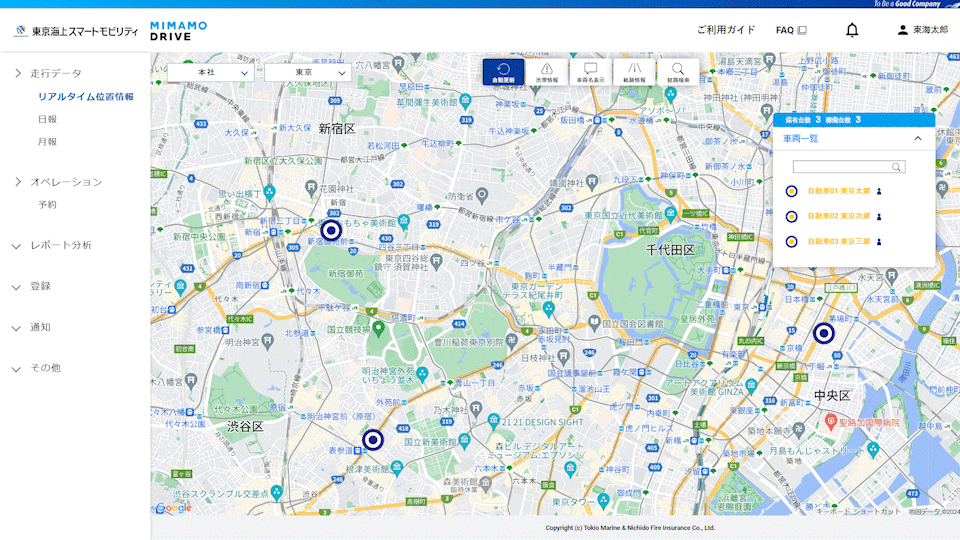Open 月報 monthly report page
Screen dimensions: 960x540
pos(47,142)
